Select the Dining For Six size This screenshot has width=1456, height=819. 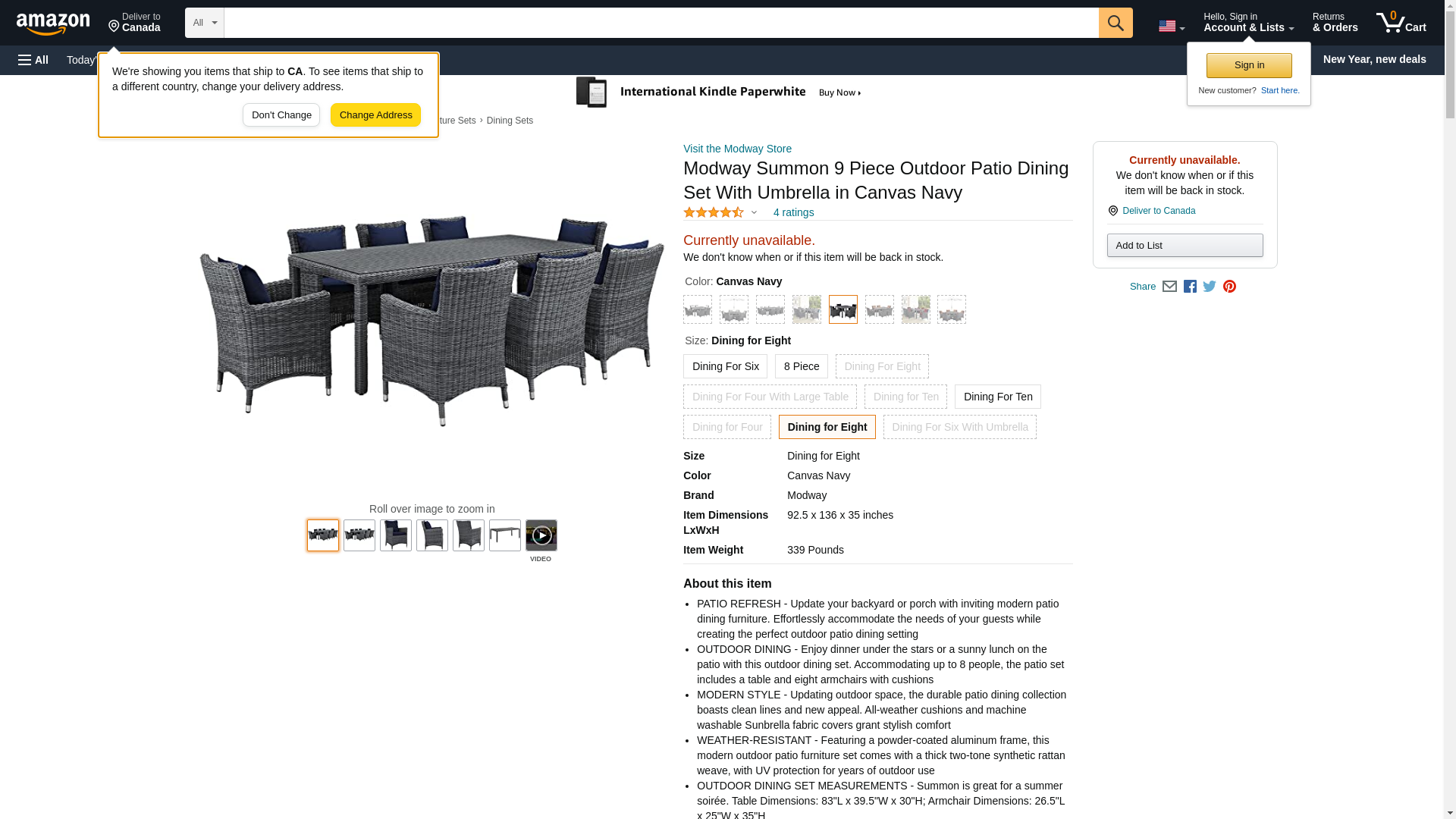[x=725, y=366]
